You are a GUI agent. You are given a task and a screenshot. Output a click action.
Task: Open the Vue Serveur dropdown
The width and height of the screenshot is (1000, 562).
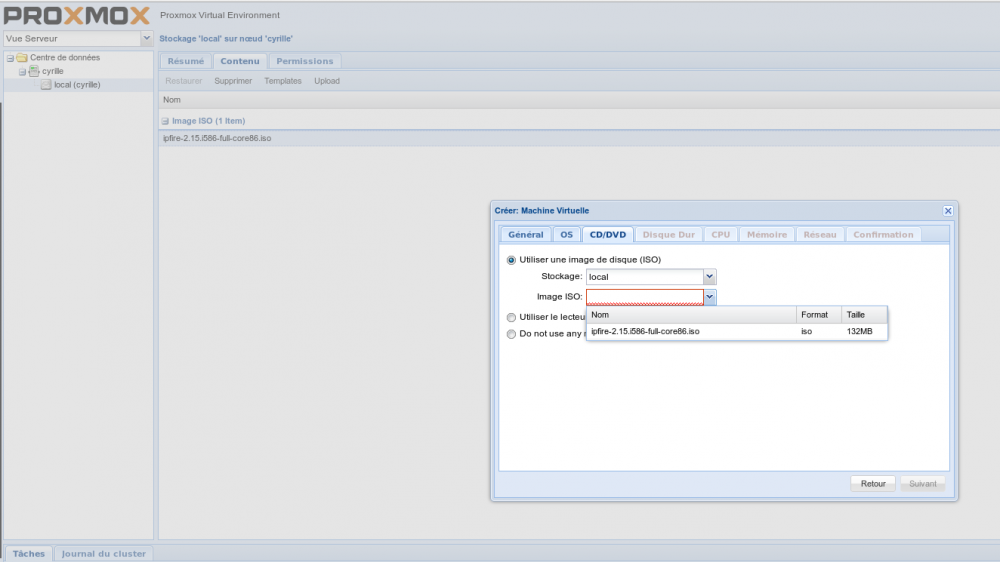tap(147, 39)
